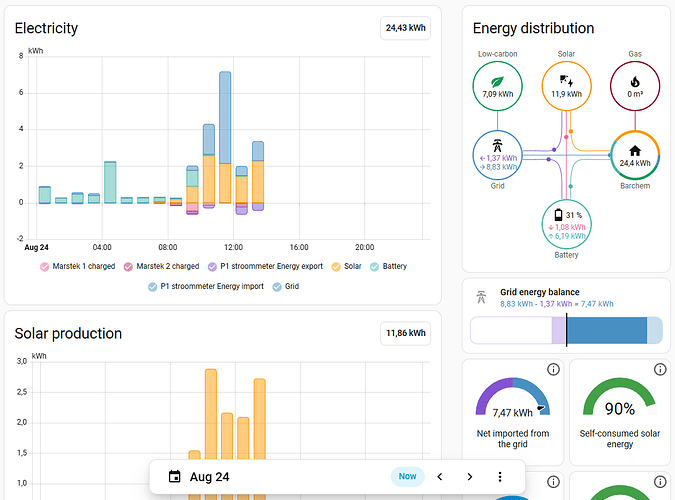Open the Barchem home icon node
Image resolution: width=675 pixels, height=500 pixels.
[635, 155]
